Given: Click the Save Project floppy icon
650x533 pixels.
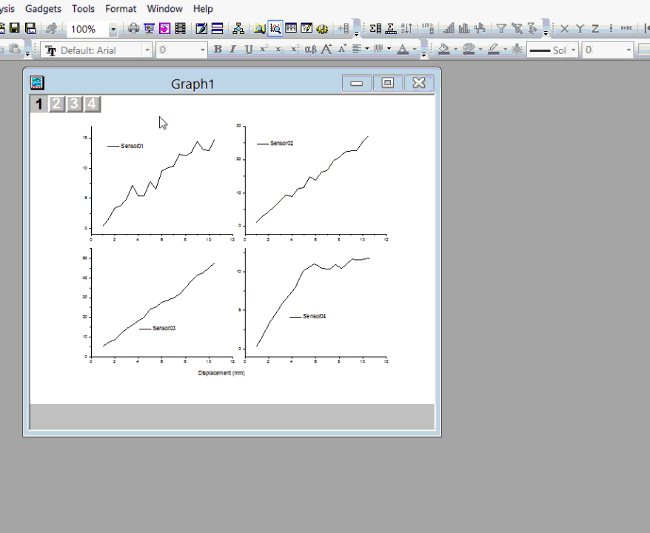Looking at the screenshot, I should tap(15, 28).
